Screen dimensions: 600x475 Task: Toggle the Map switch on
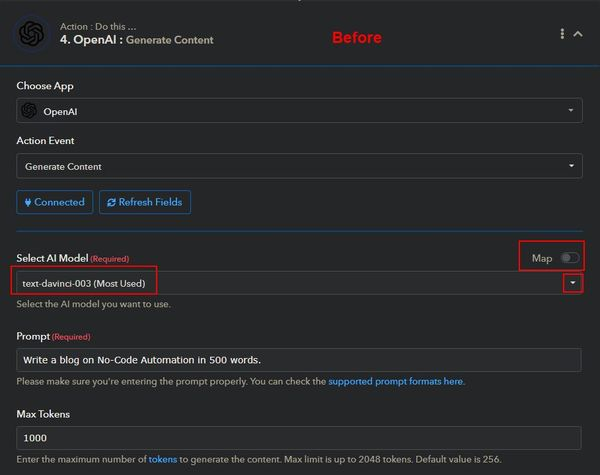point(570,258)
